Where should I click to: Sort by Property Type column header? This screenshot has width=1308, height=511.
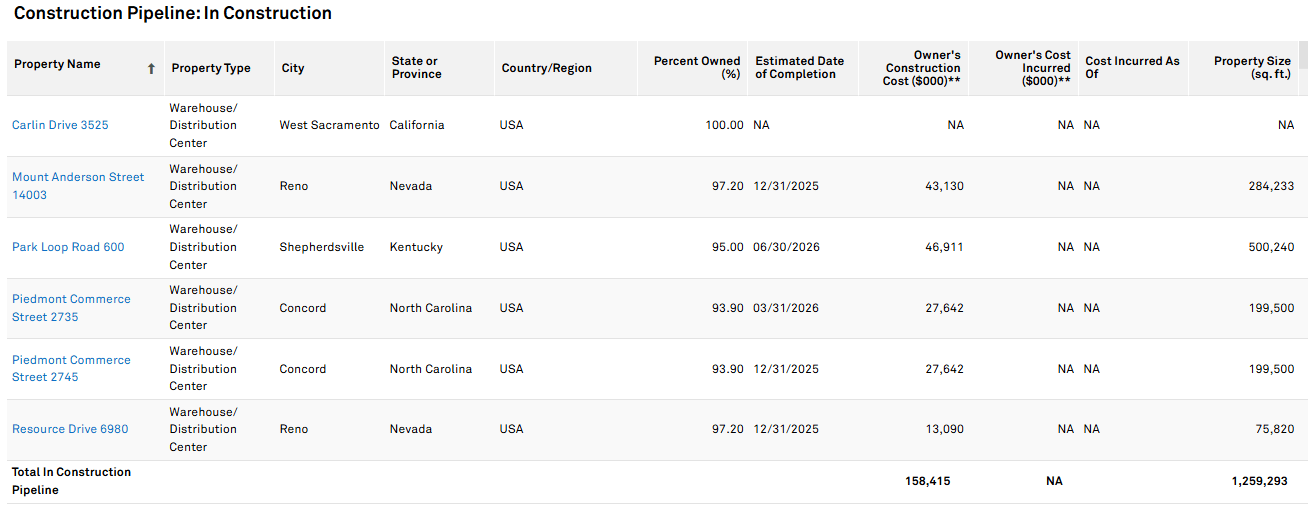click(x=211, y=68)
